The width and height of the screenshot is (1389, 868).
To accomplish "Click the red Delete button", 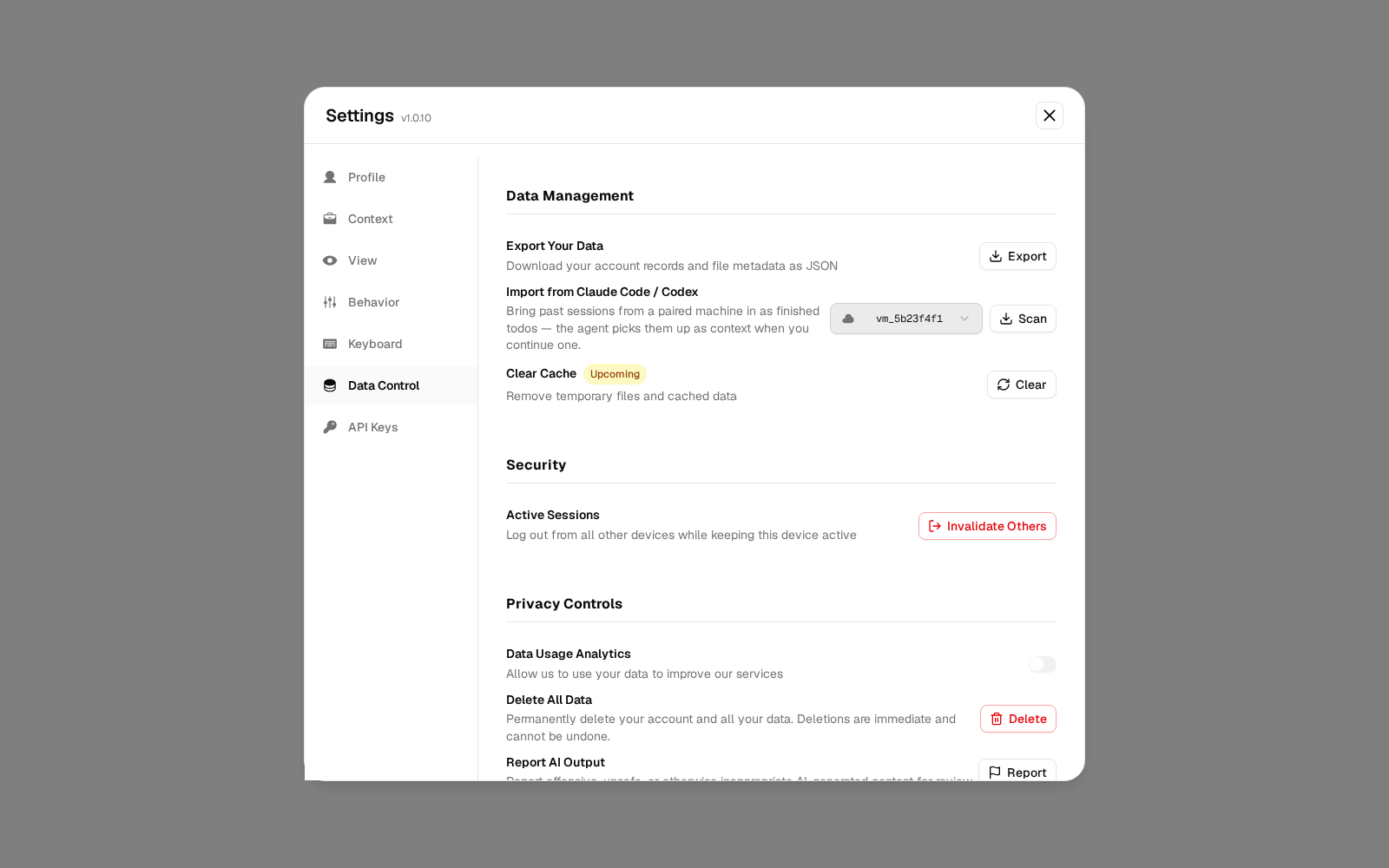I will coord(1018,719).
